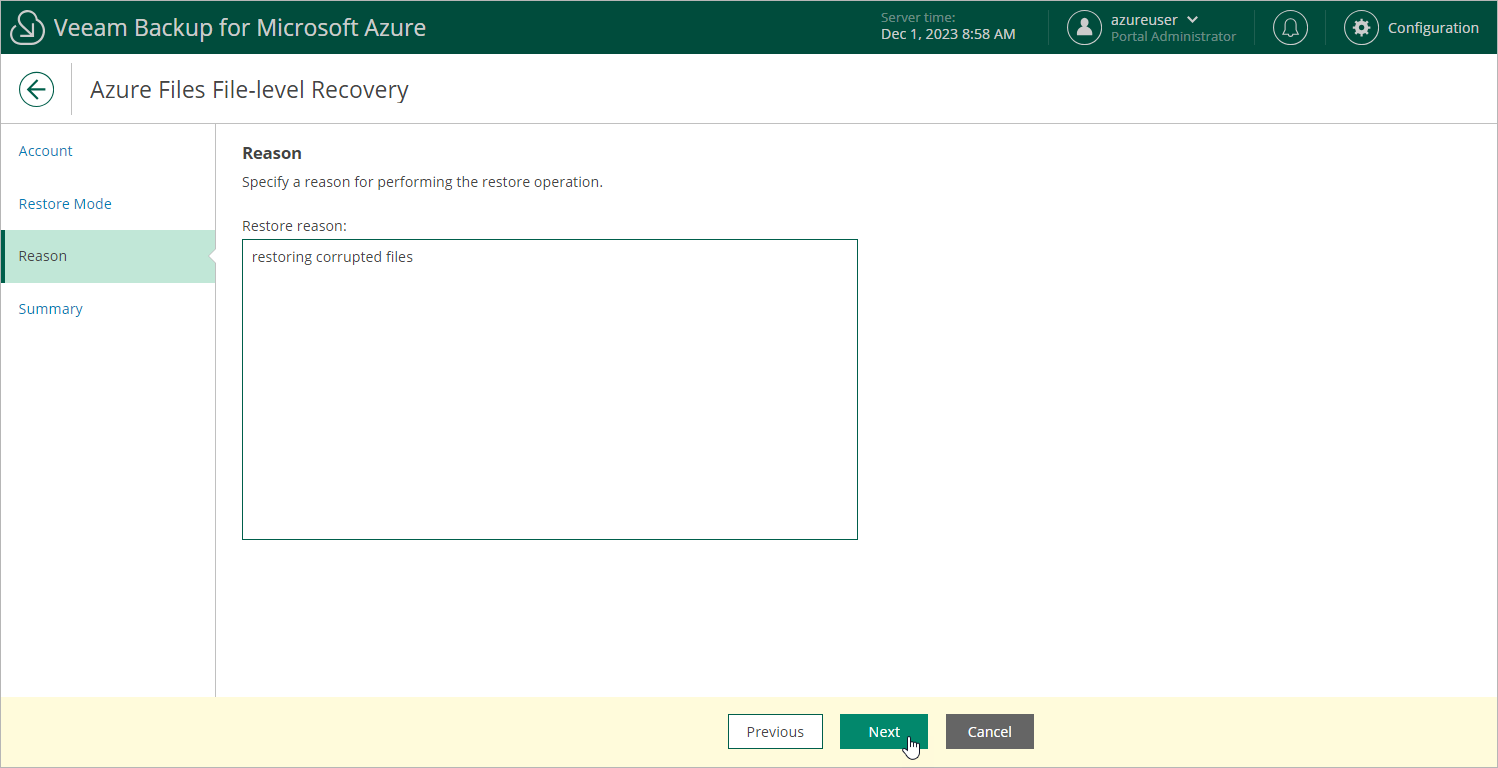Click 'Specify a reason for performing the restore operation.' text

coord(422,182)
